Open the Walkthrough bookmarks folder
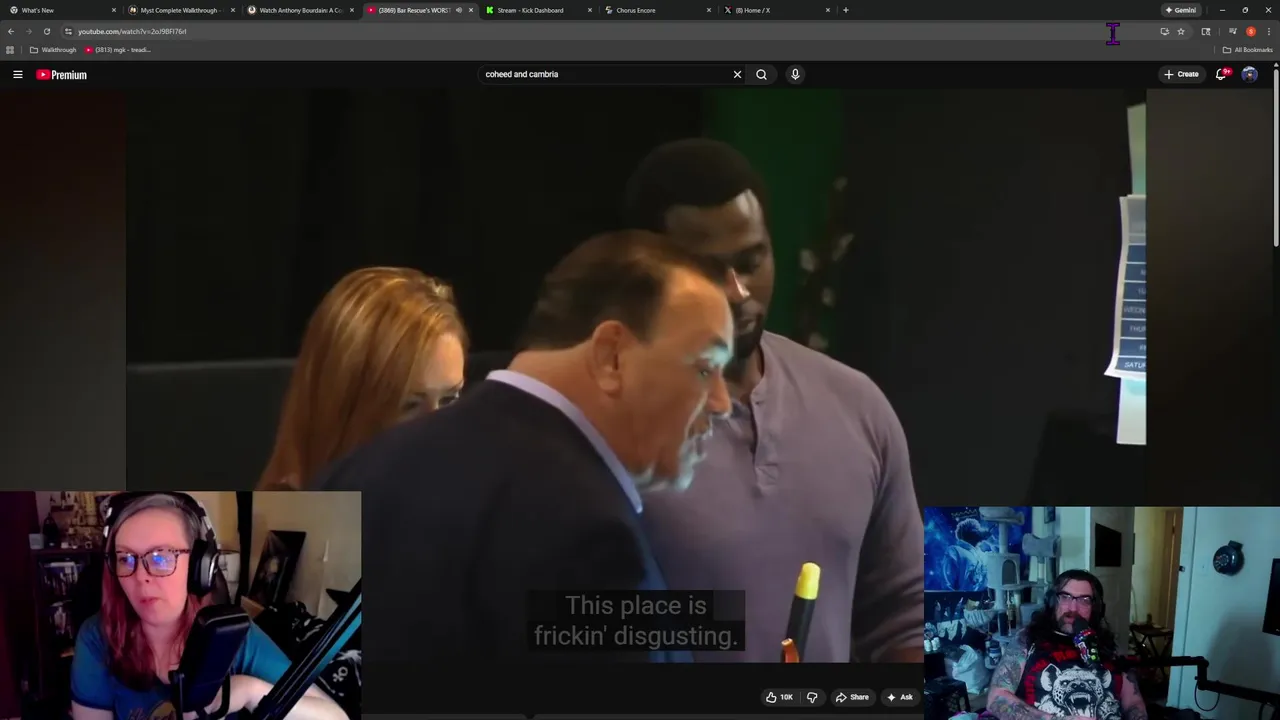The height and width of the screenshot is (720, 1280). pyautogui.click(x=53, y=50)
